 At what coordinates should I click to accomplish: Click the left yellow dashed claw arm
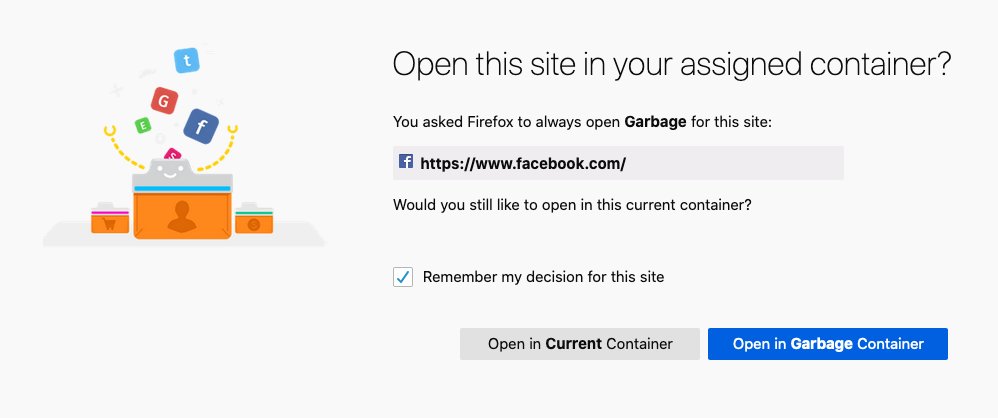122,146
